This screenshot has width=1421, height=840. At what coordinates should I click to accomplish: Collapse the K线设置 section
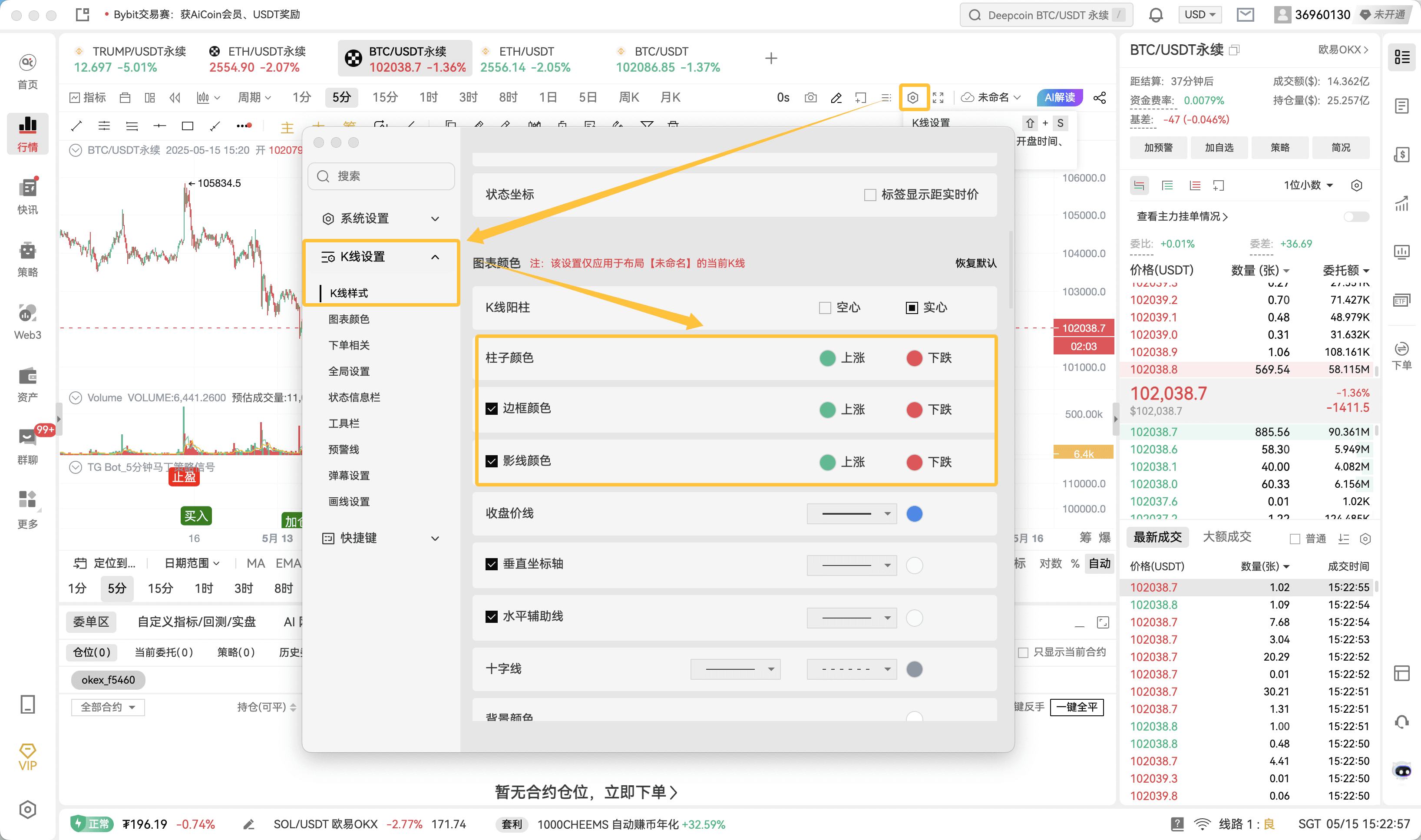pyautogui.click(x=381, y=257)
